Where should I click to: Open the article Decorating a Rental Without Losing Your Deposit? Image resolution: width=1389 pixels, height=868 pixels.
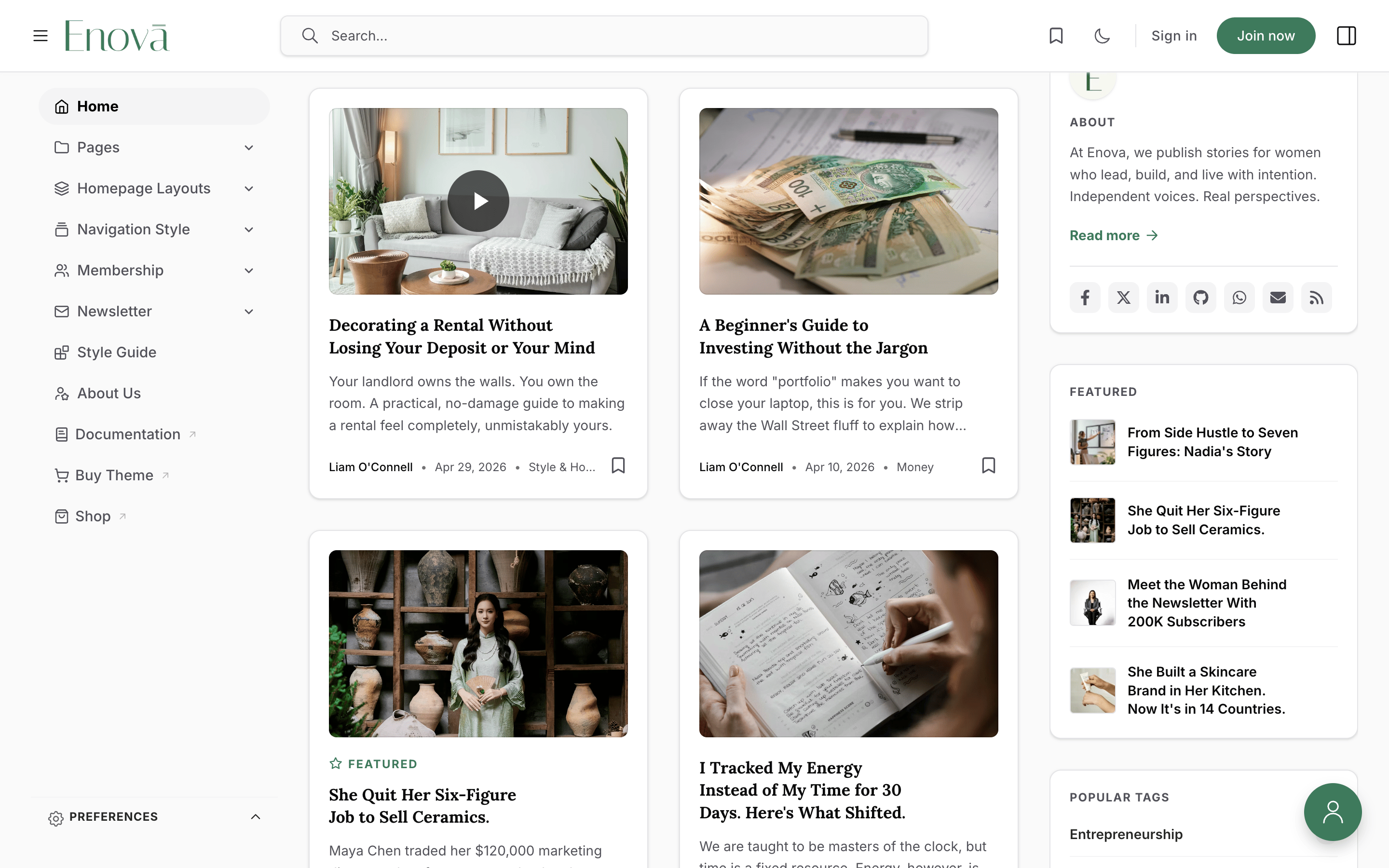click(462, 337)
